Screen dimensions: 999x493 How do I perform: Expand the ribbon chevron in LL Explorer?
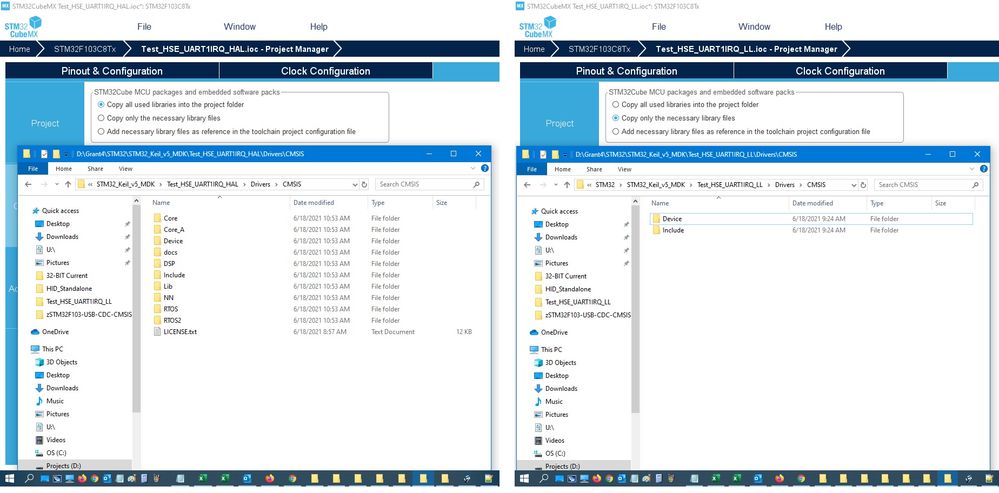[973, 169]
